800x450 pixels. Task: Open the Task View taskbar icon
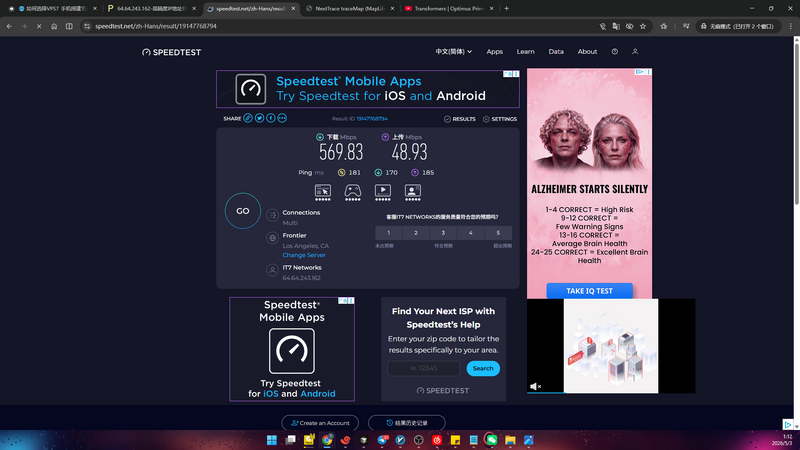[x=290, y=440]
